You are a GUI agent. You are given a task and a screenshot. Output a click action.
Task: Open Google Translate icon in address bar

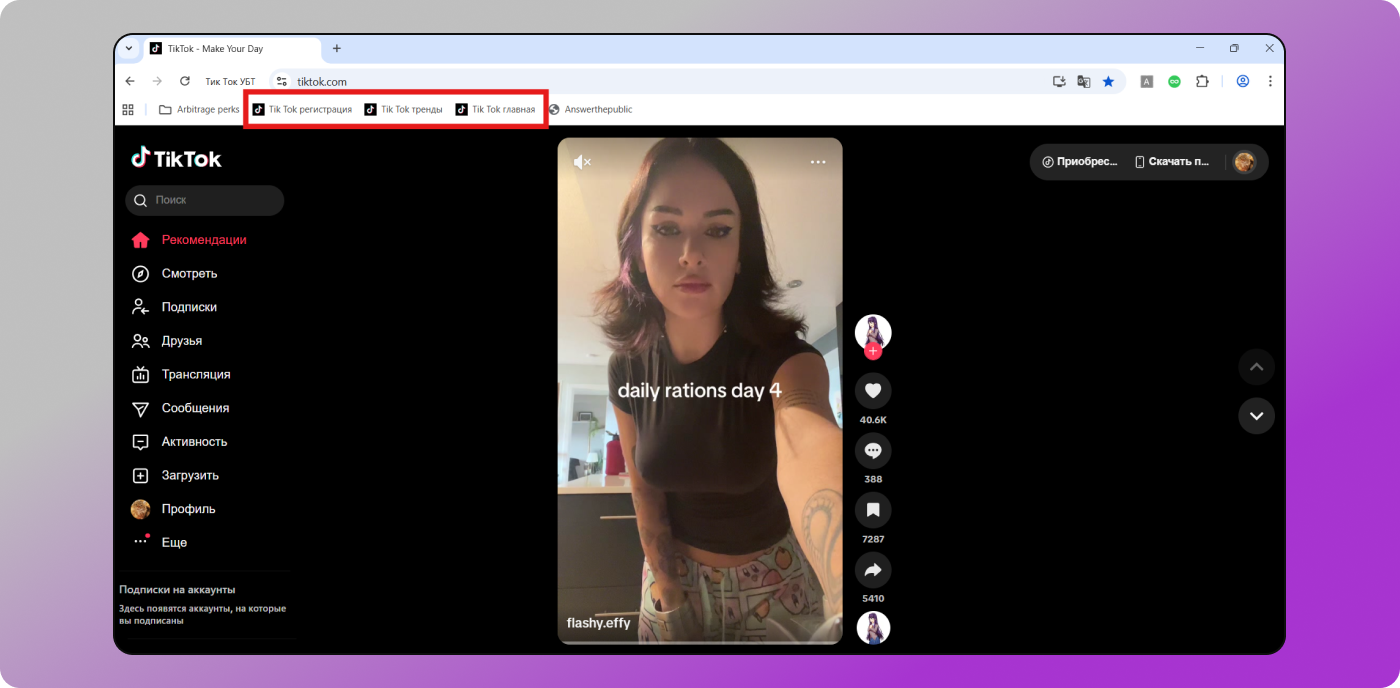1083,81
